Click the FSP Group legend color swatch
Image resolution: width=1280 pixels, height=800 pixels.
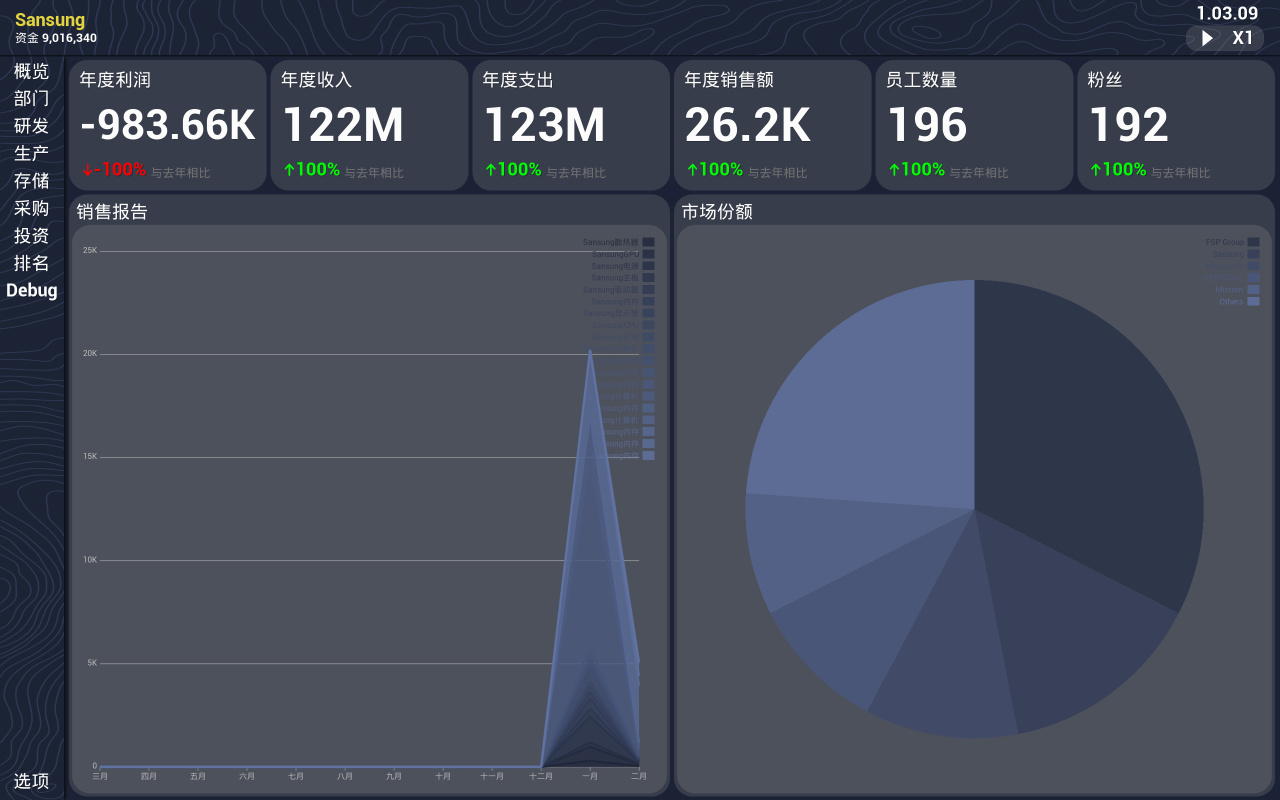pos(1253,242)
